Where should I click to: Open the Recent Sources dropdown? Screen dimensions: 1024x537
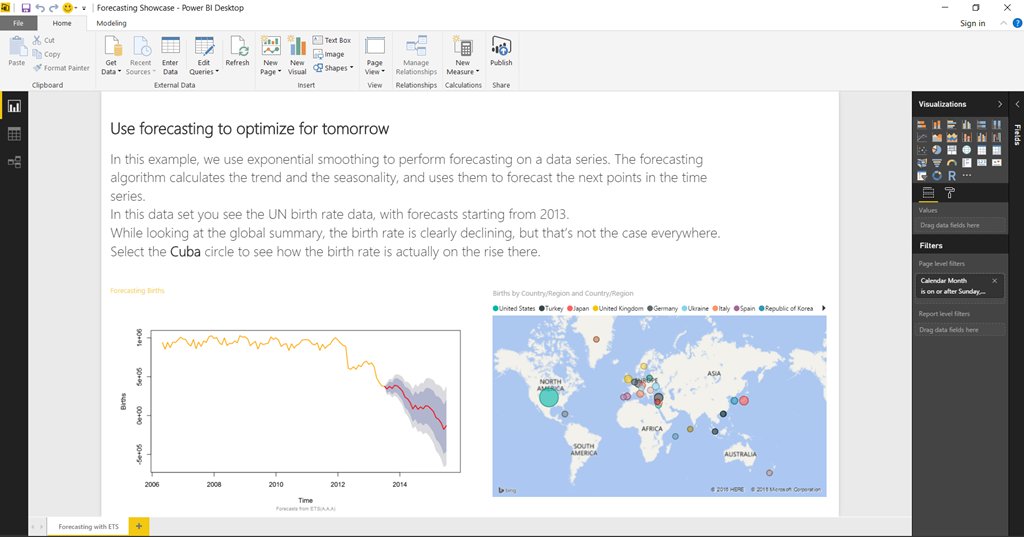click(140, 56)
